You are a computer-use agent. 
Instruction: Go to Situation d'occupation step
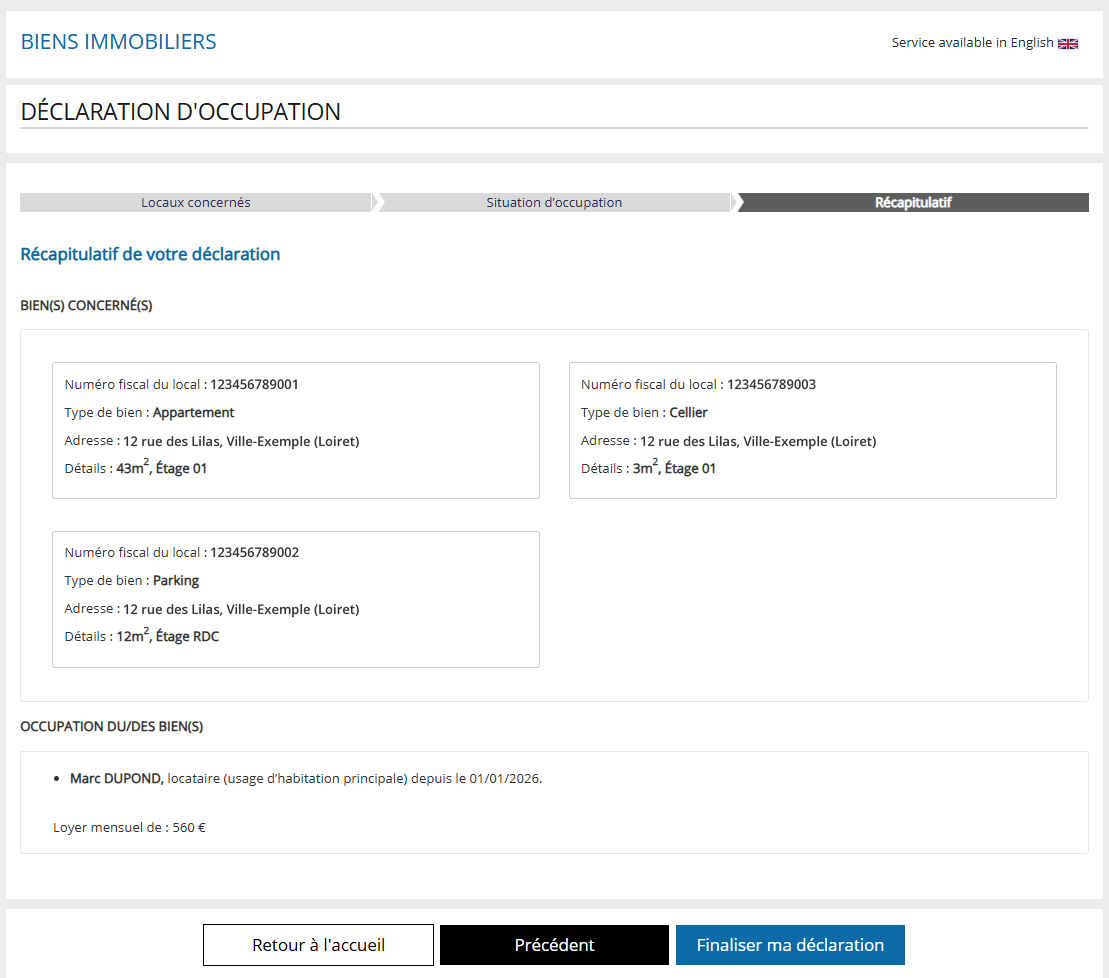[554, 202]
